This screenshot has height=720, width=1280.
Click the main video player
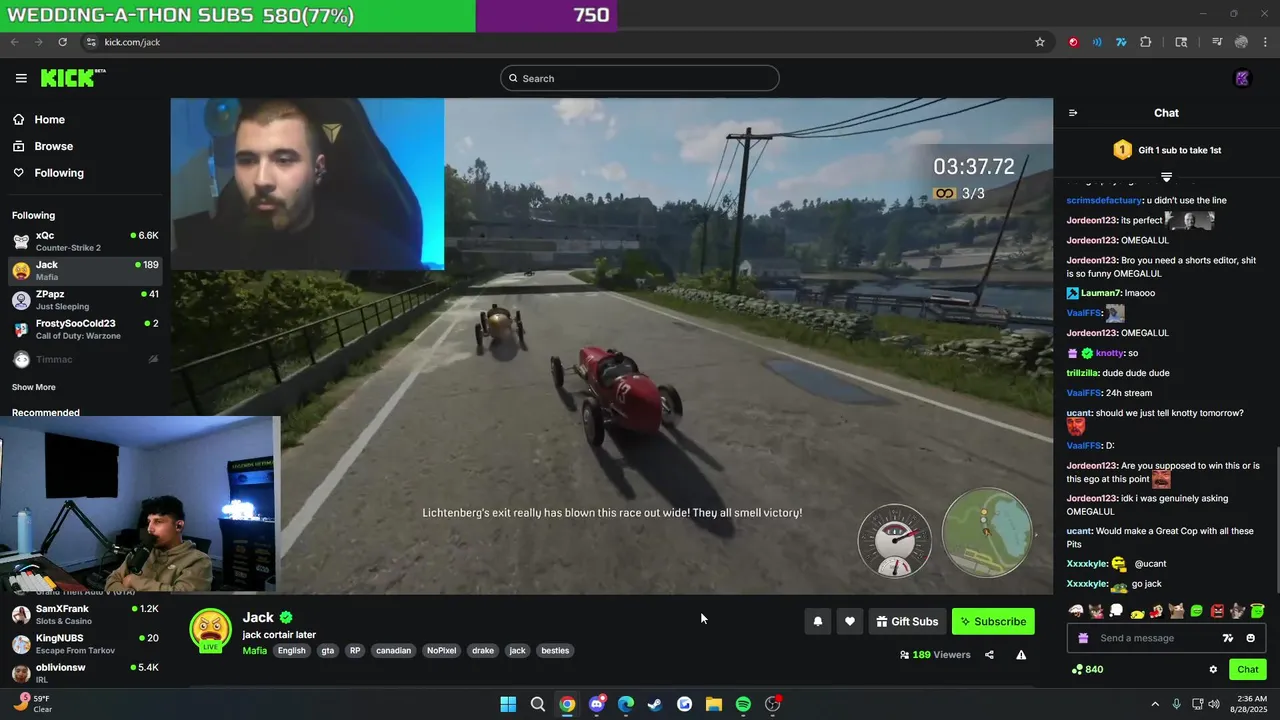click(x=612, y=346)
